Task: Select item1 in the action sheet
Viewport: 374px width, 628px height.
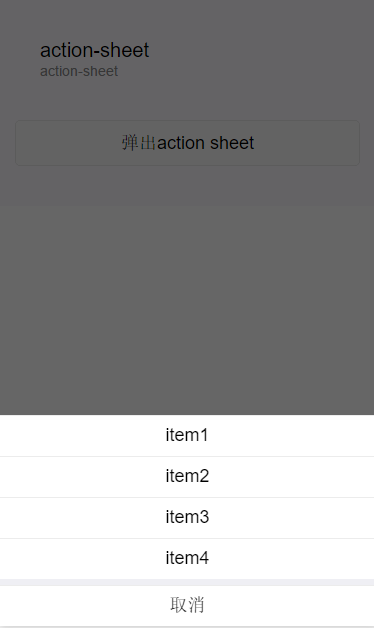Action: click(187, 435)
